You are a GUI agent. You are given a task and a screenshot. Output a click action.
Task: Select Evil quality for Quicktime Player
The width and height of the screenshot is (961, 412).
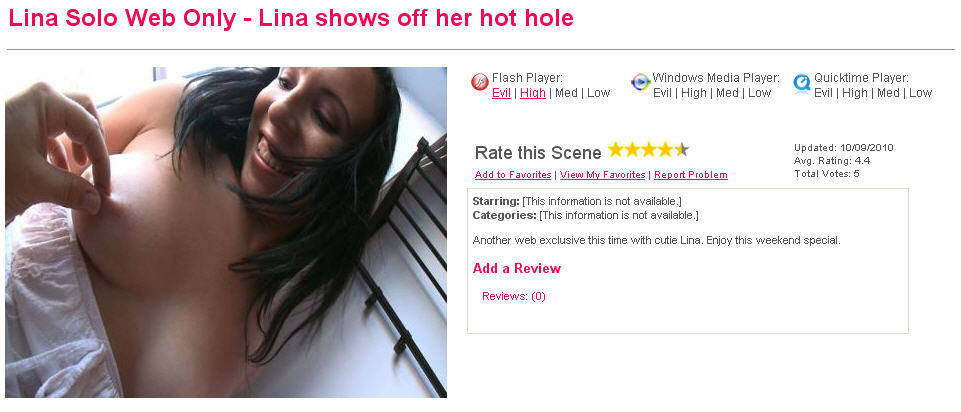824,93
